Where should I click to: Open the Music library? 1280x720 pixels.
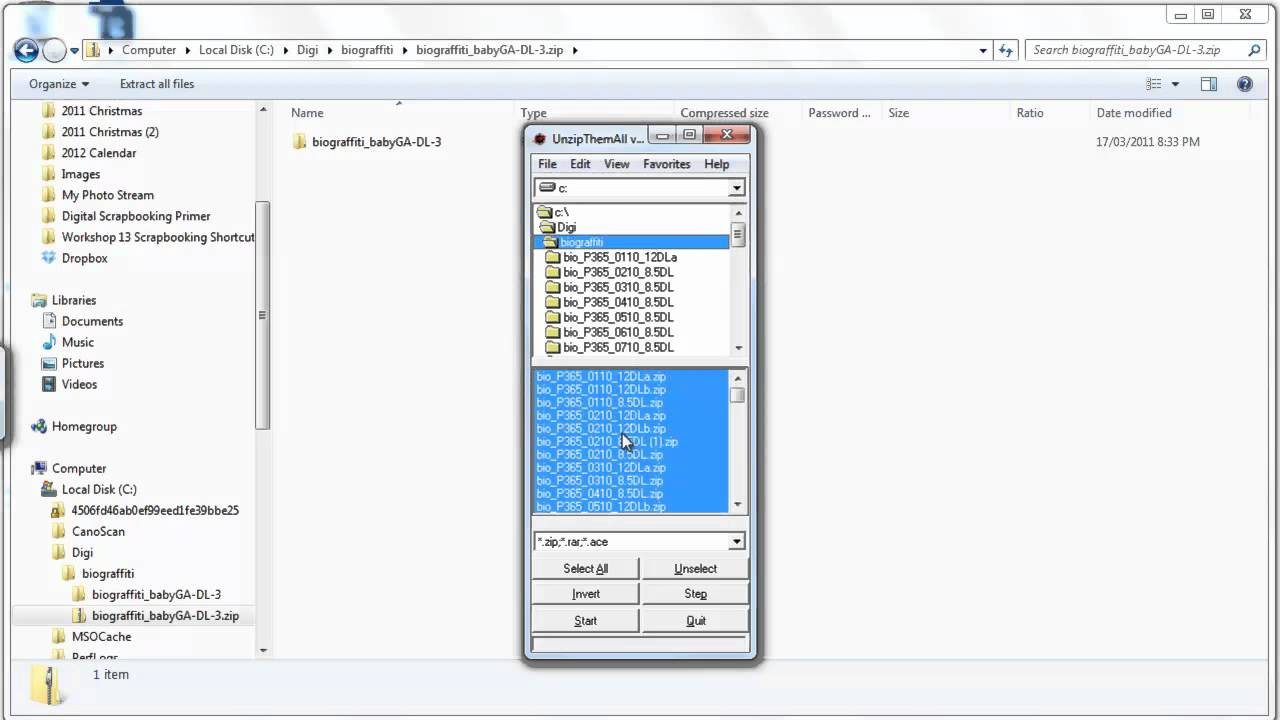[x=78, y=342]
